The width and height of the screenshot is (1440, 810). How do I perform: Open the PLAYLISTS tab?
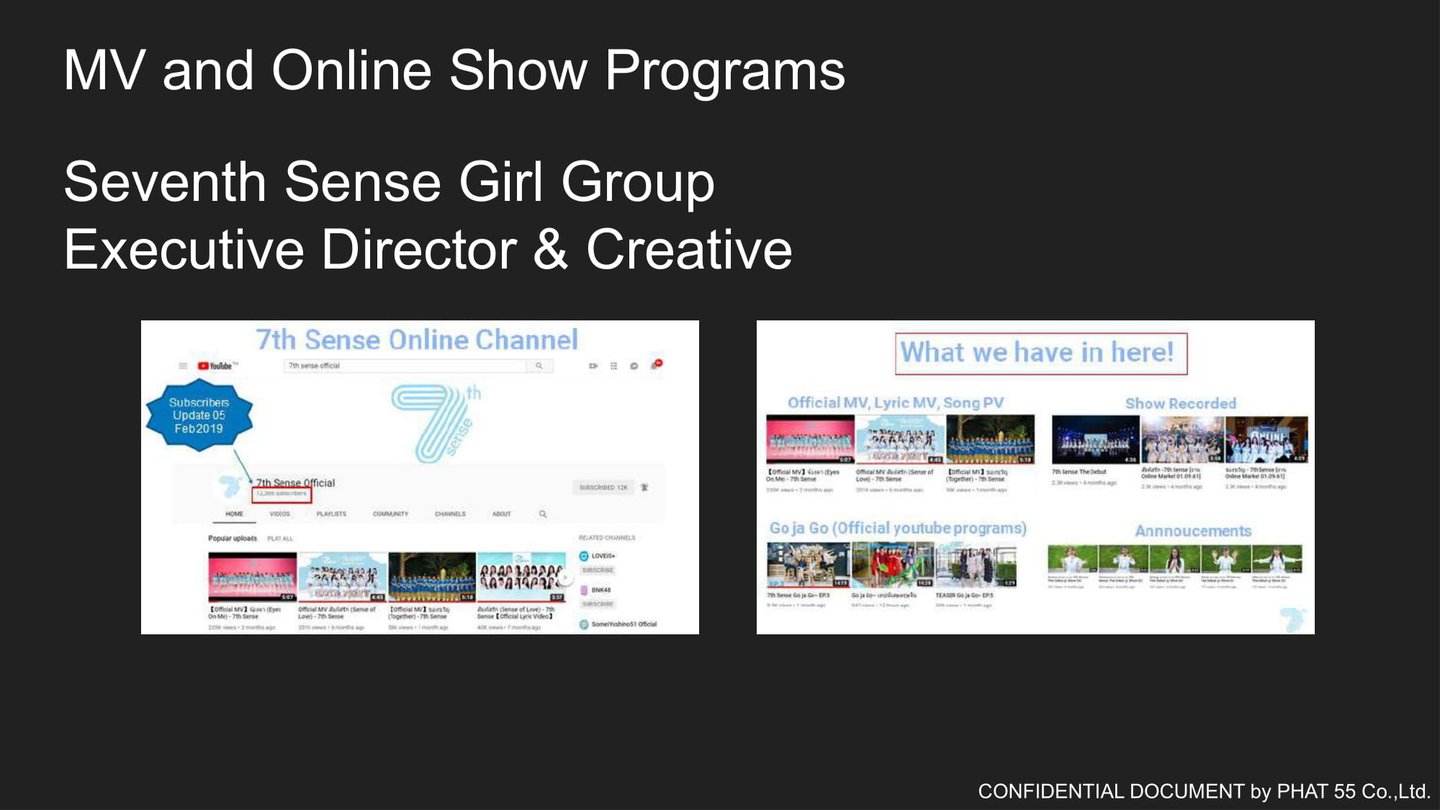(x=331, y=514)
